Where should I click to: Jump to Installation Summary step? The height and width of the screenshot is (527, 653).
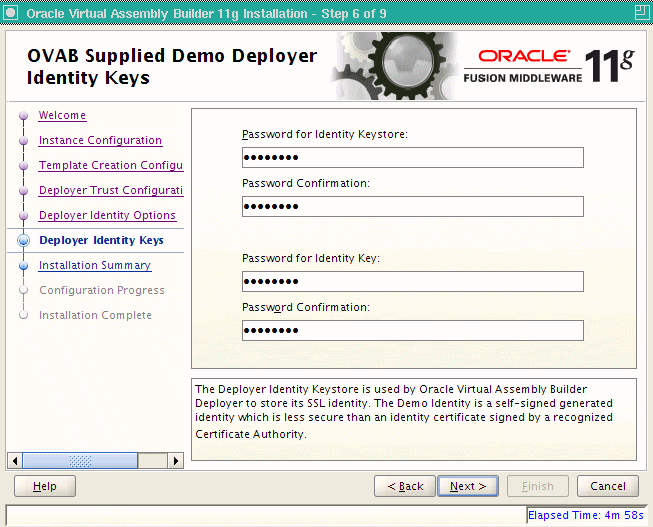(x=95, y=265)
